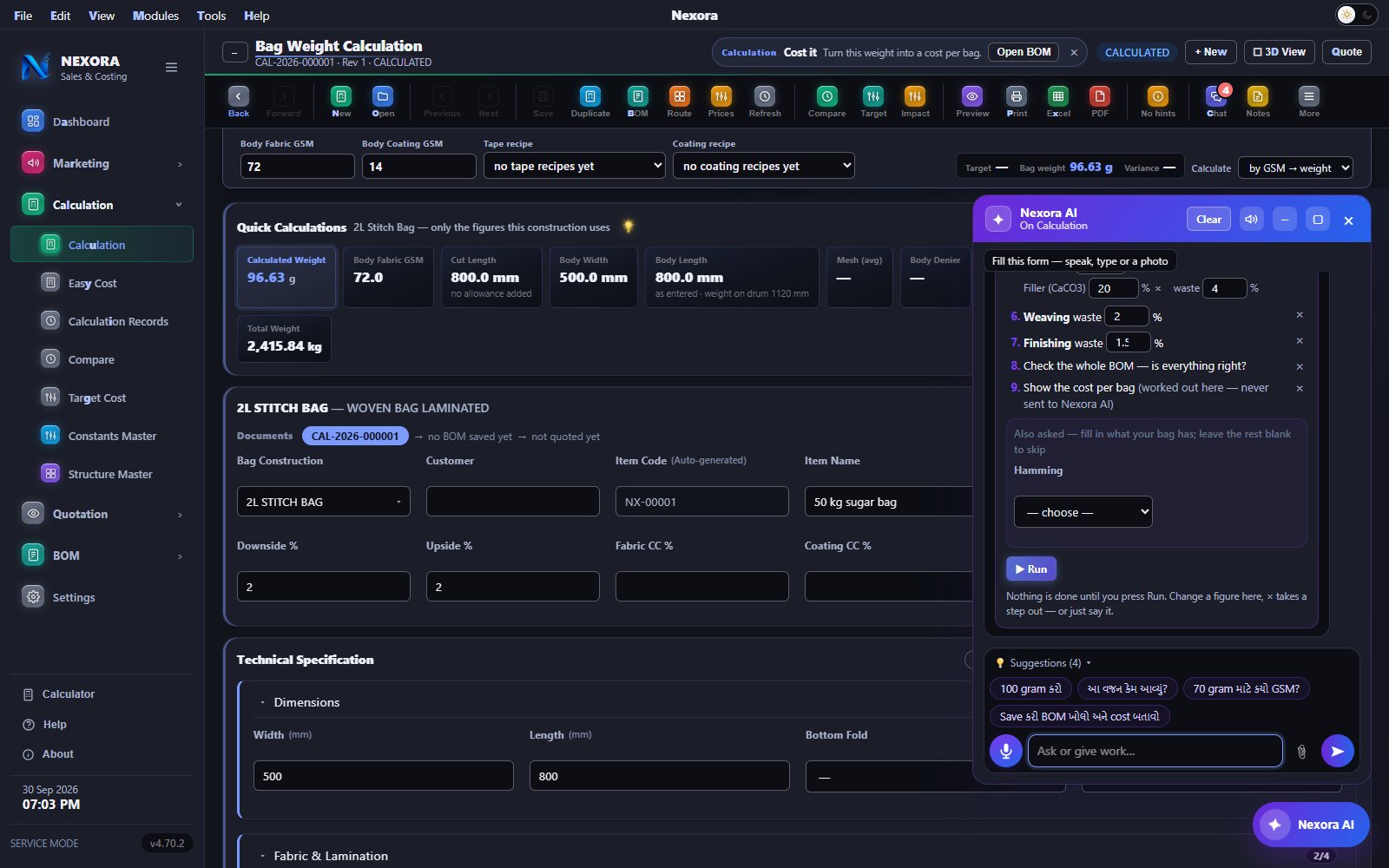Open the Tape recipe dropdown
Image resolution: width=1389 pixels, height=868 pixels.
click(575, 166)
